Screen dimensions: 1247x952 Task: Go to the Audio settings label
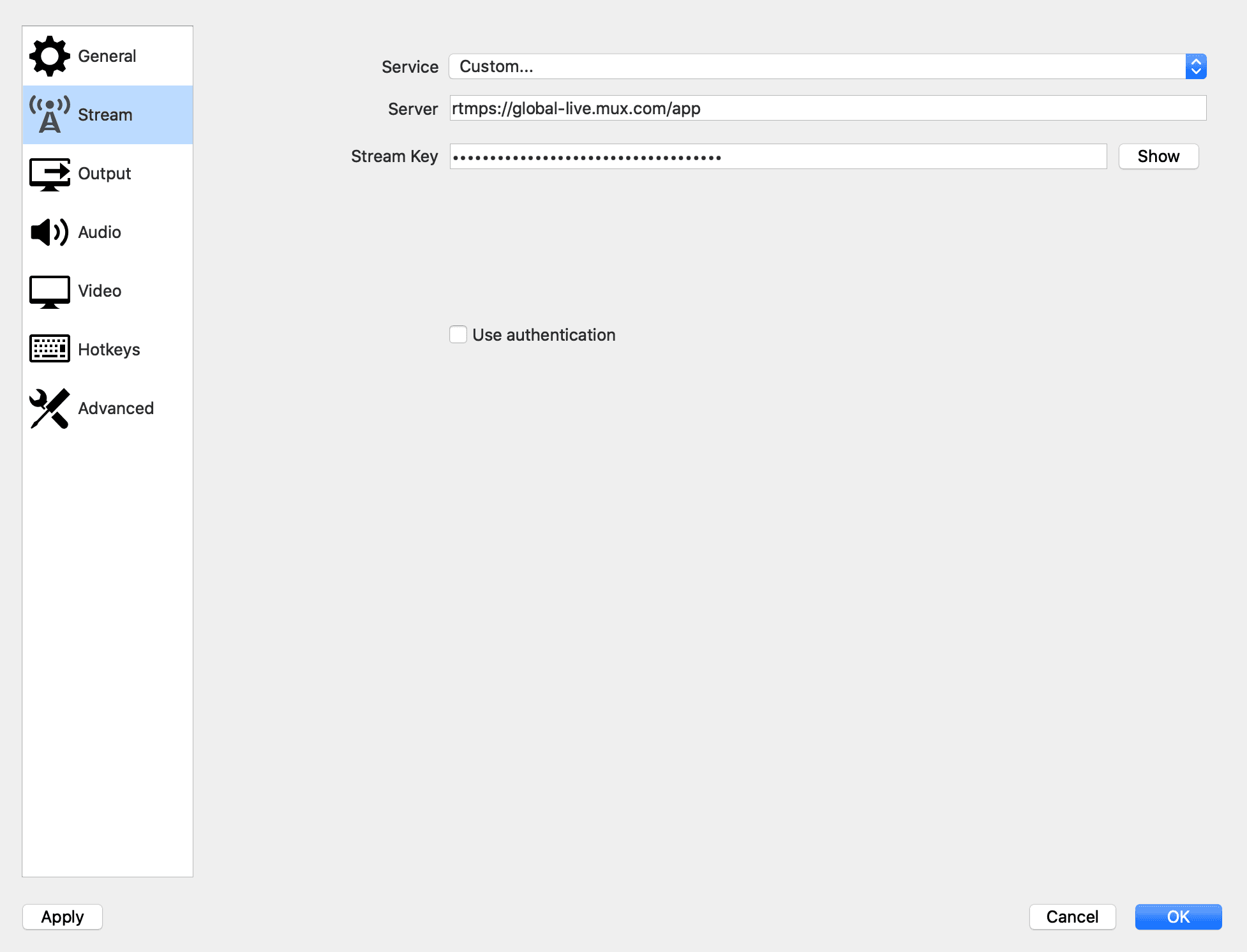pos(100,232)
